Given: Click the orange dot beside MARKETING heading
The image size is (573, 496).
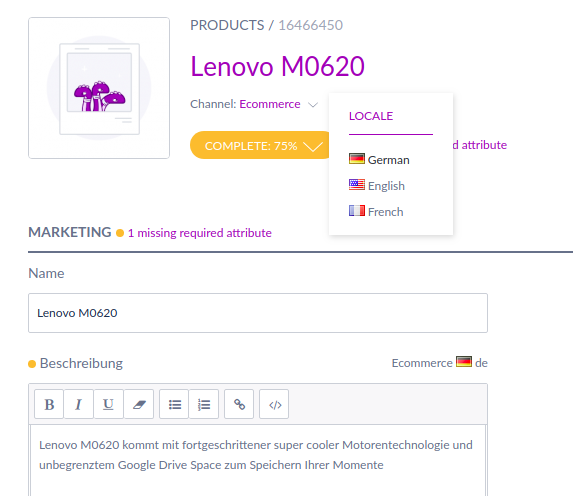Looking at the screenshot, I should click(x=120, y=233).
